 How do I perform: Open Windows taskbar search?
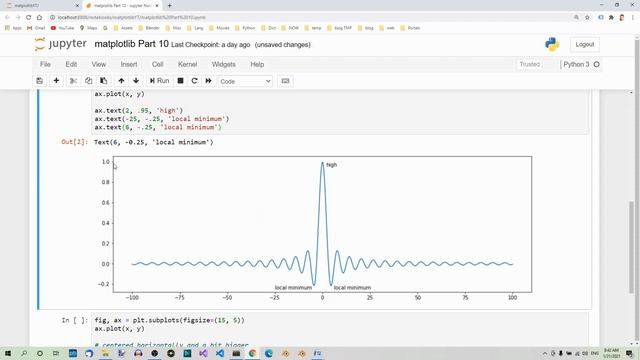tap(24, 353)
